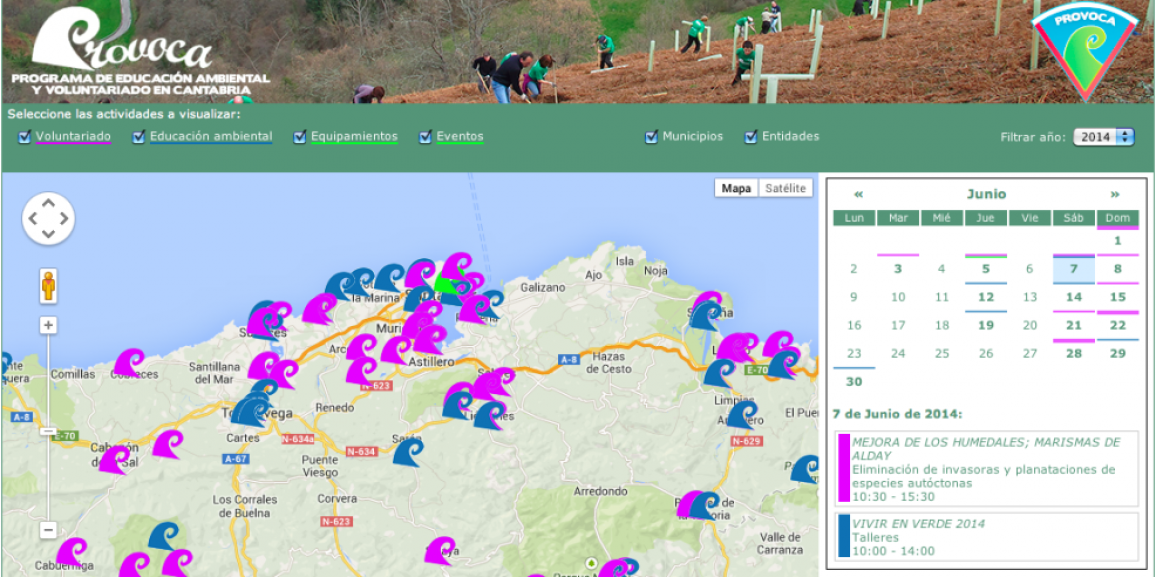
Task: Select June 22 in the calendar
Action: [1118, 326]
